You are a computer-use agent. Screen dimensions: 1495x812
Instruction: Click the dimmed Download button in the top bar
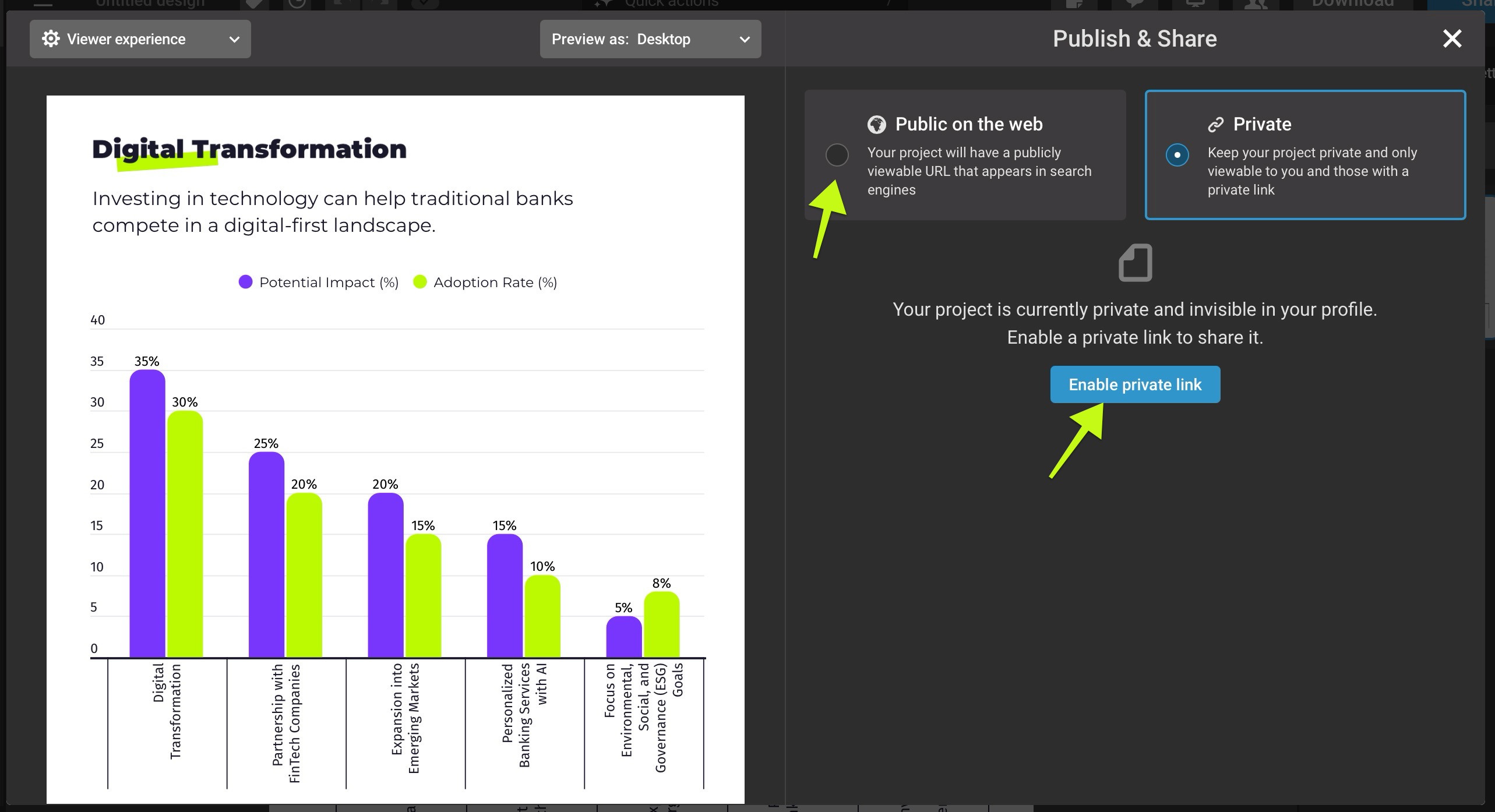1352,3
